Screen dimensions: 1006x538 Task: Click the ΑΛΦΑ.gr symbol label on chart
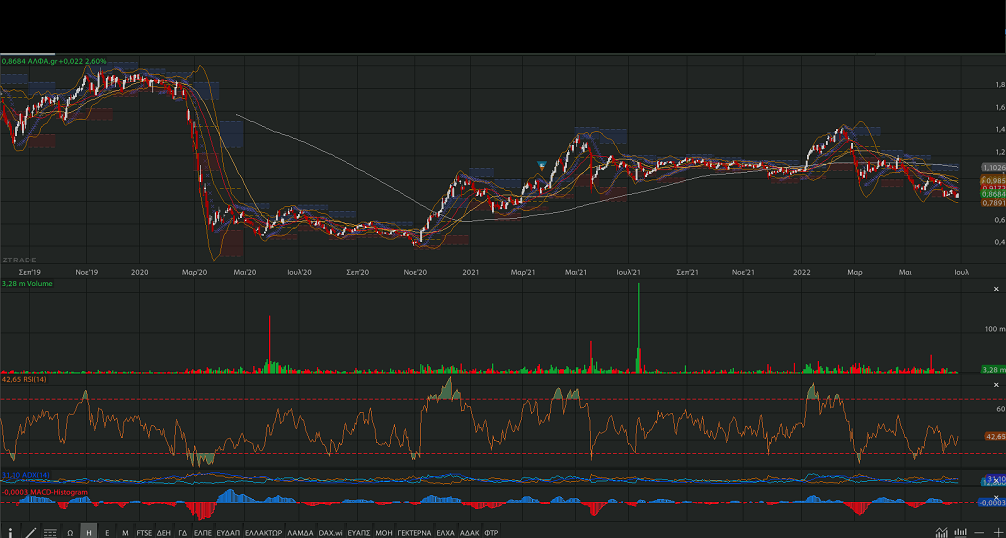pos(43,61)
